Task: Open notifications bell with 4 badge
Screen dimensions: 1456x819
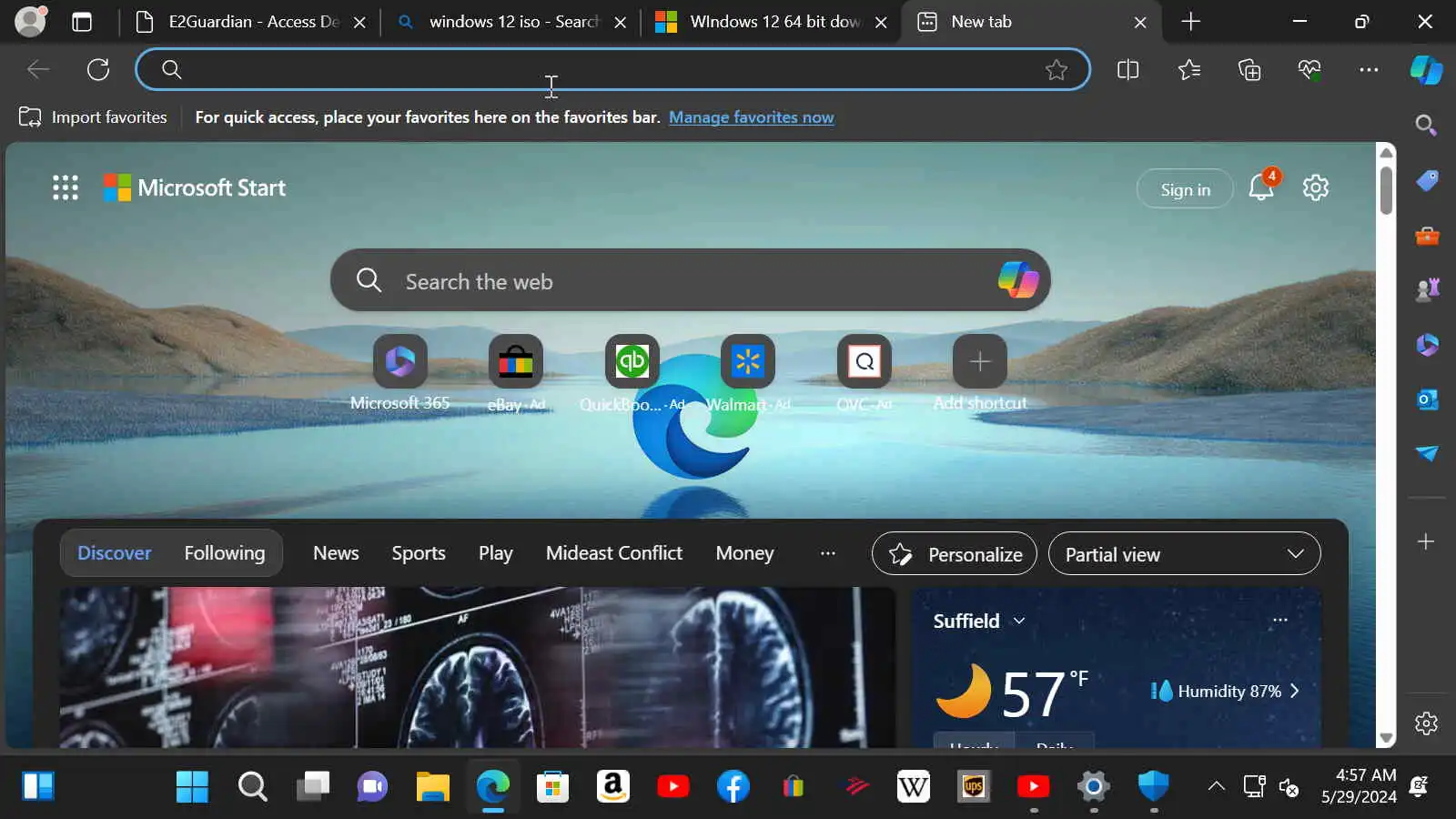Action: pos(1263,186)
